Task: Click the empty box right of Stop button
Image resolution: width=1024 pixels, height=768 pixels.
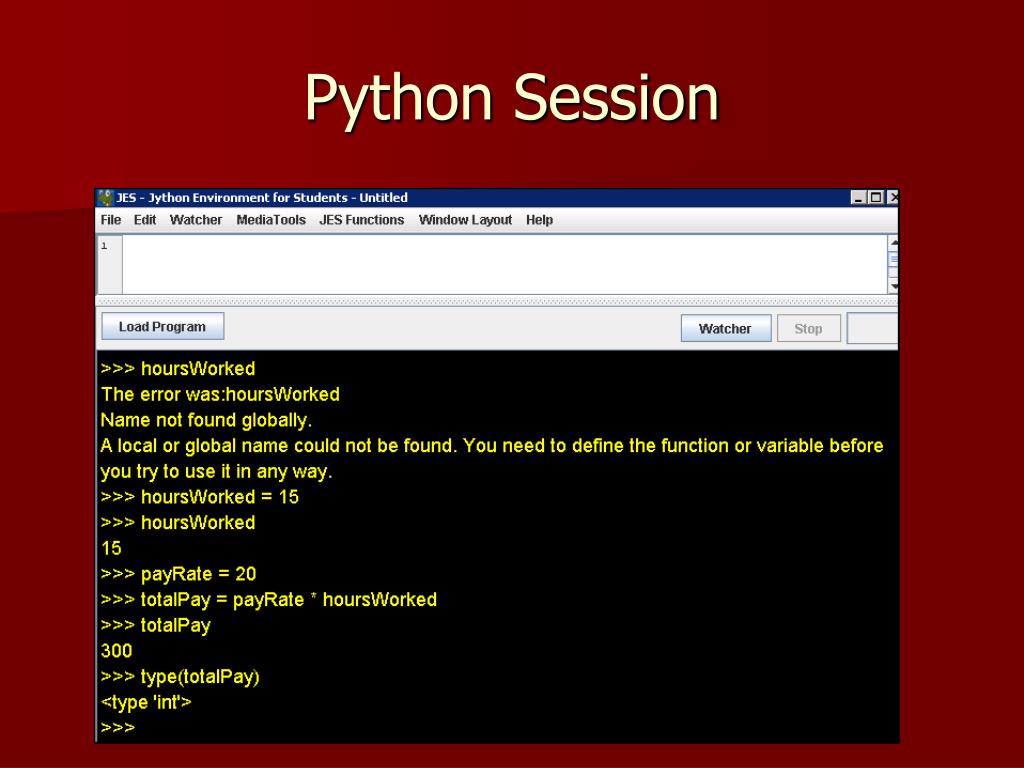Action: pyautogui.click(x=872, y=328)
